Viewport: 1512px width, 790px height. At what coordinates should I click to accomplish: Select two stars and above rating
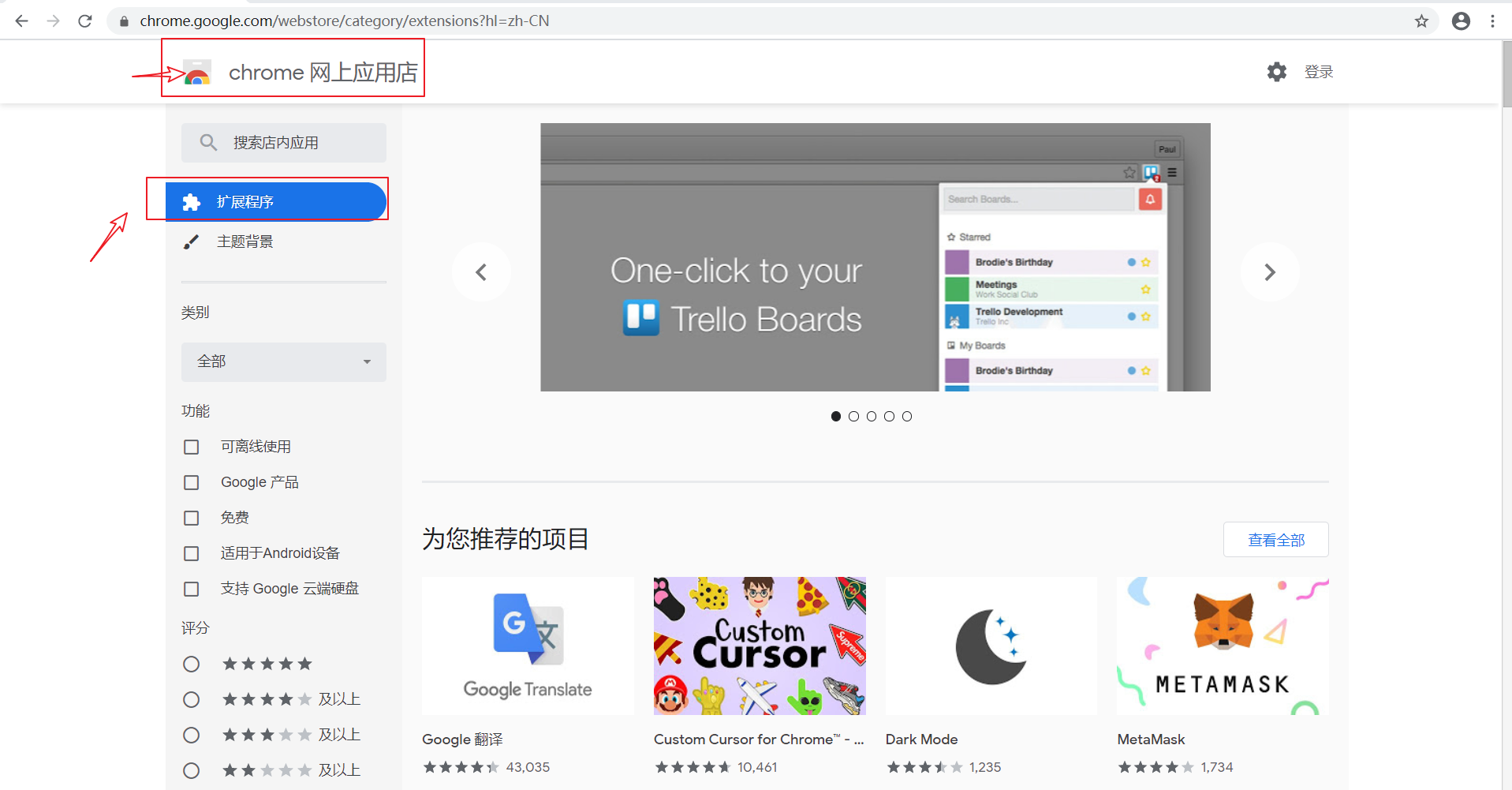pyautogui.click(x=191, y=770)
